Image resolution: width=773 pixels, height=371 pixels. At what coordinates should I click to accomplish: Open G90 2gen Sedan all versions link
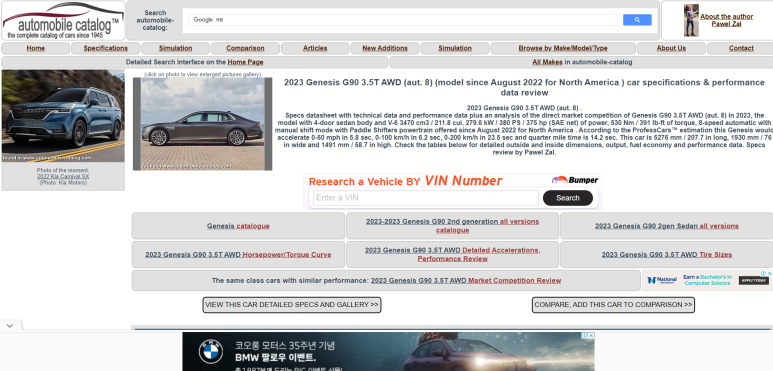coord(667,226)
